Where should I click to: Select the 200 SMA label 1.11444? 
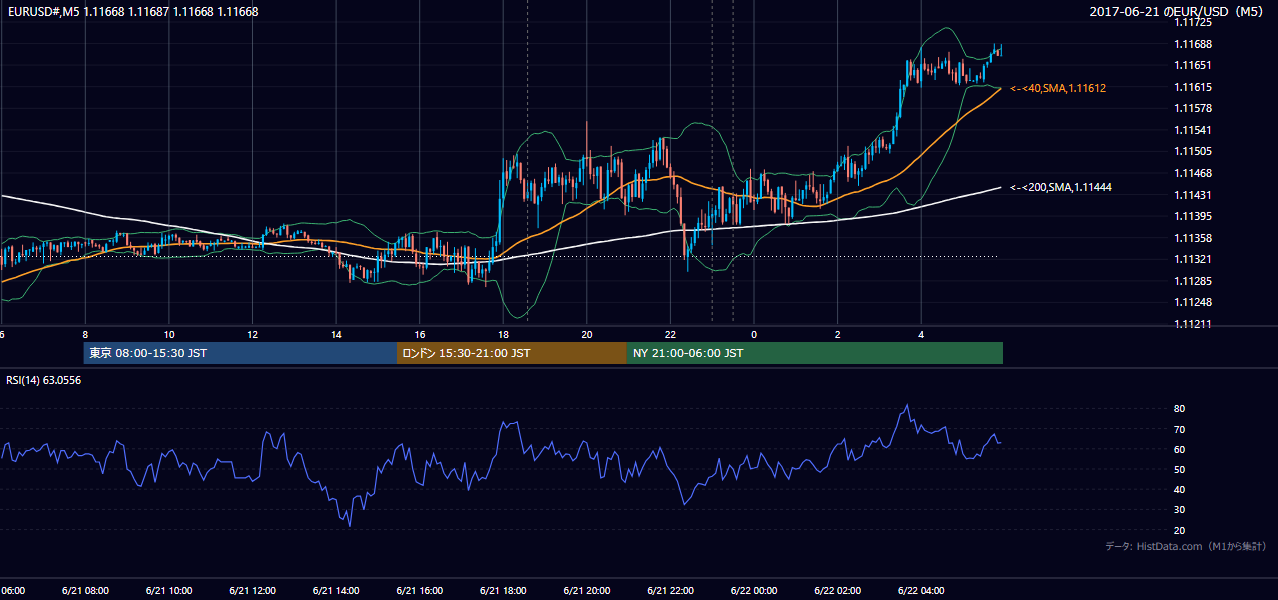(1061, 187)
